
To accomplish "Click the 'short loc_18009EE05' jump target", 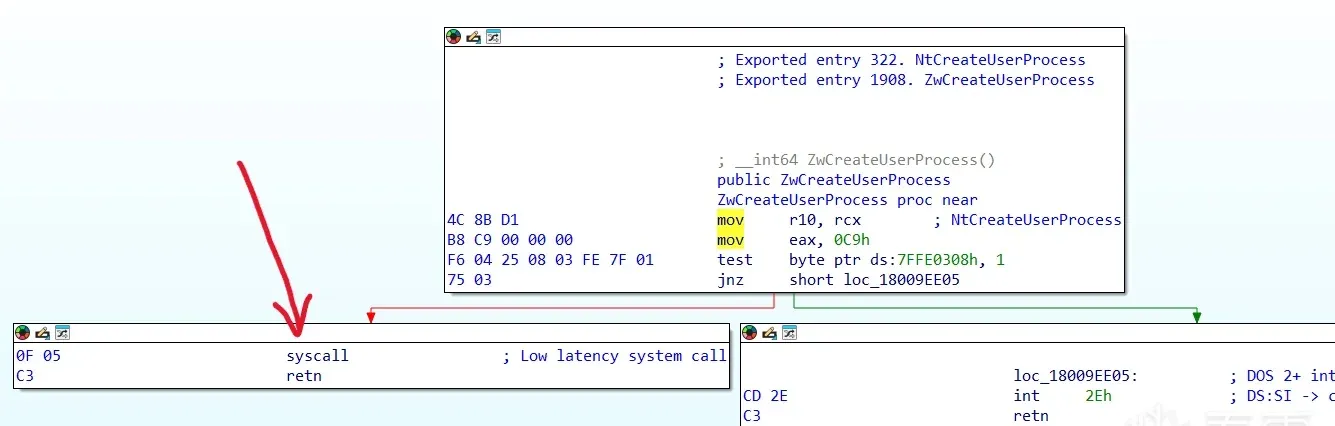I will click(x=874, y=280).
